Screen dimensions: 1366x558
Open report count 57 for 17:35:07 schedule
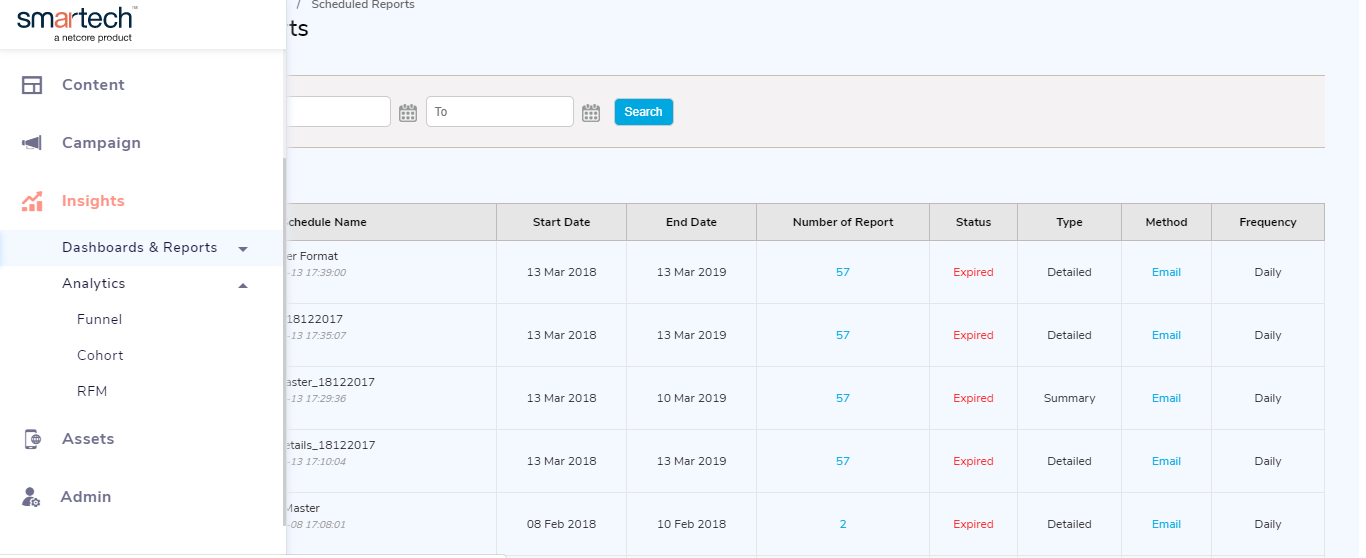843,335
